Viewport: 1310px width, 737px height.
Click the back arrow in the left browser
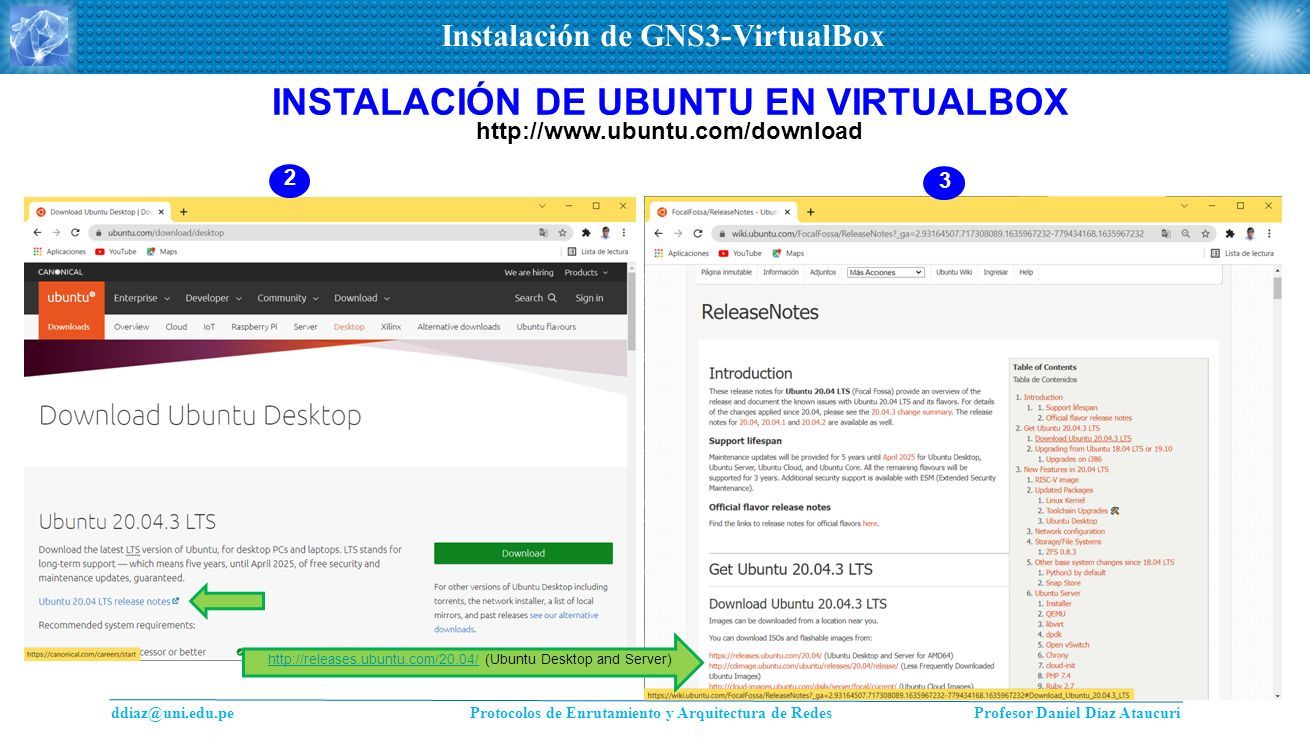(x=38, y=232)
